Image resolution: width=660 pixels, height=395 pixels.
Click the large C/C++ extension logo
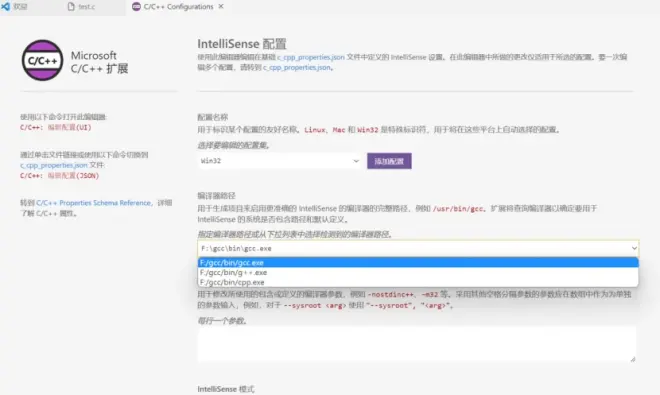pos(43,61)
